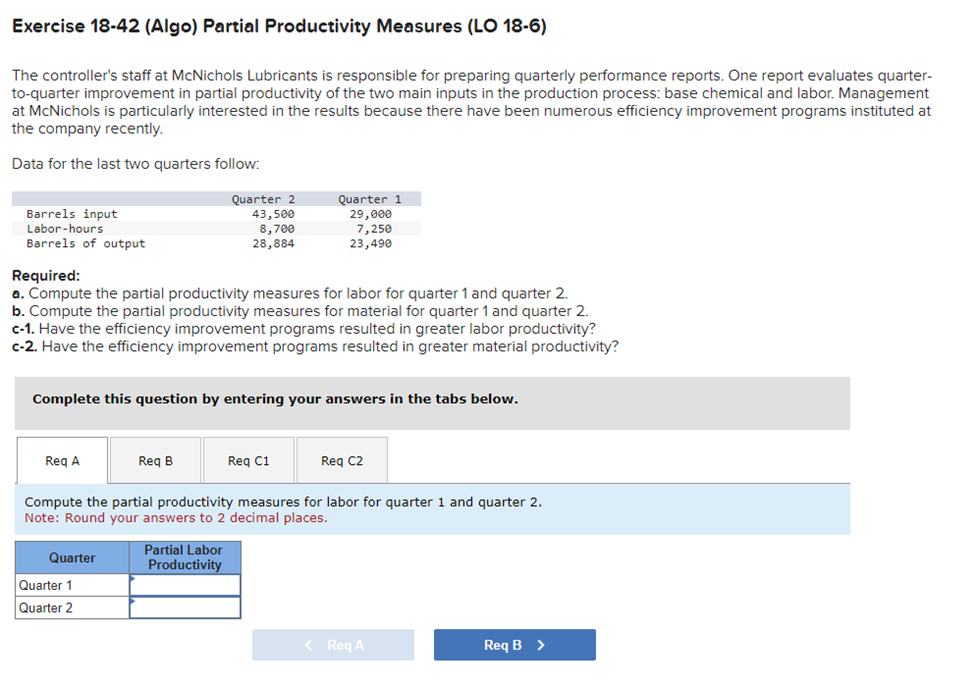Click the Barrels input row label
The width and height of the screenshot is (975, 689).
tap(72, 214)
